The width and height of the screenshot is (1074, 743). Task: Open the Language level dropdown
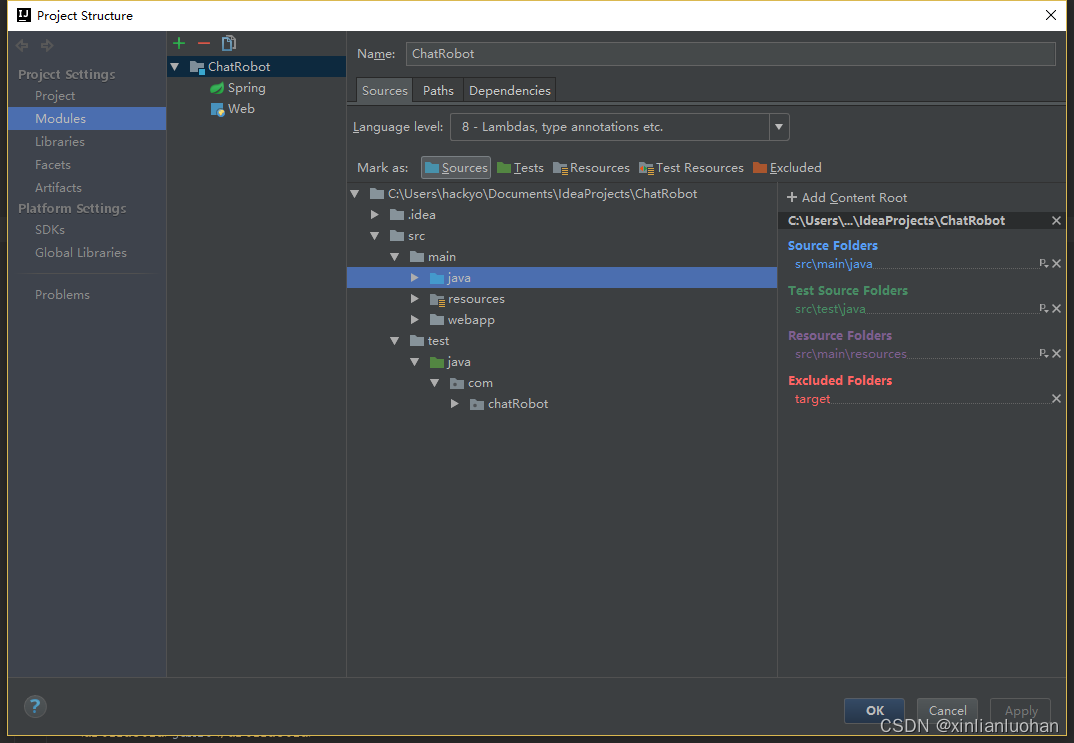click(778, 127)
